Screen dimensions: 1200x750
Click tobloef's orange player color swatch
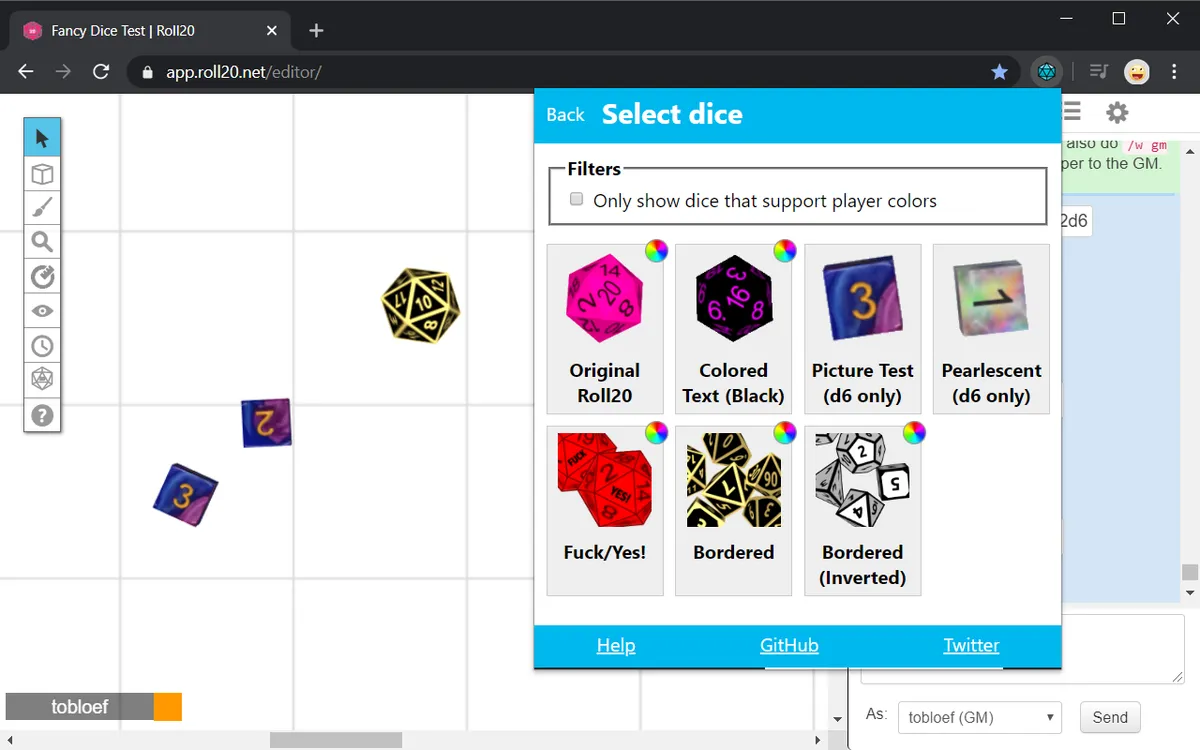pos(168,707)
